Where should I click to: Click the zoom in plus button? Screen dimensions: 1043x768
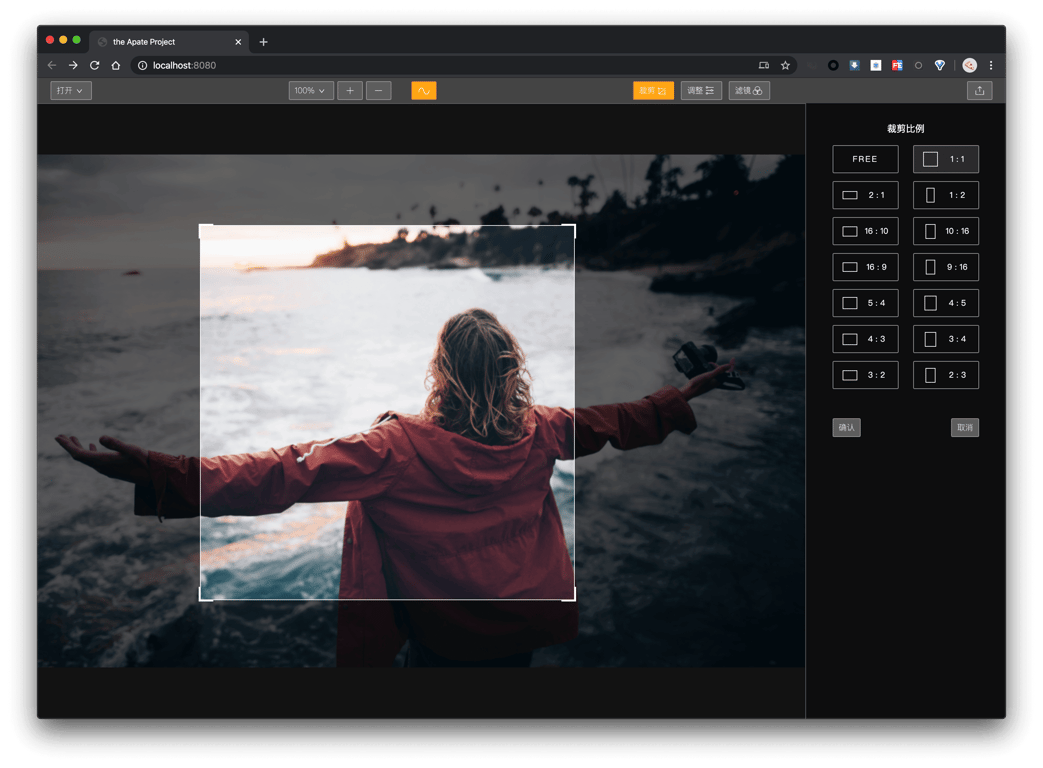pos(350,91)
